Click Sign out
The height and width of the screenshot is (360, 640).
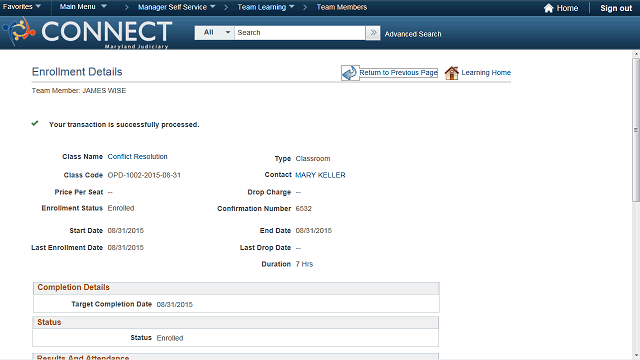click(x=616, y=8)
